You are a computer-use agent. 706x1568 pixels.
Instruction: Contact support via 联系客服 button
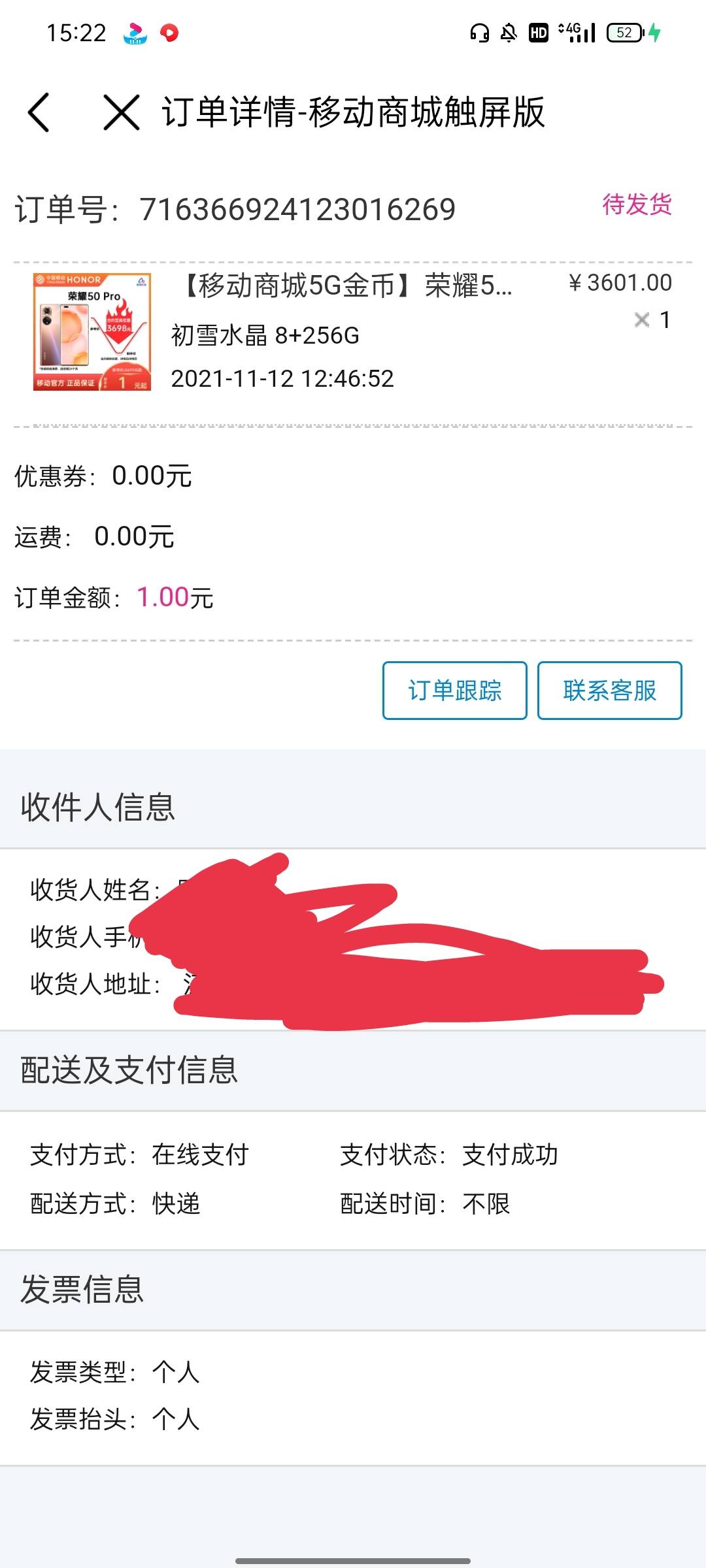[610, 691]
